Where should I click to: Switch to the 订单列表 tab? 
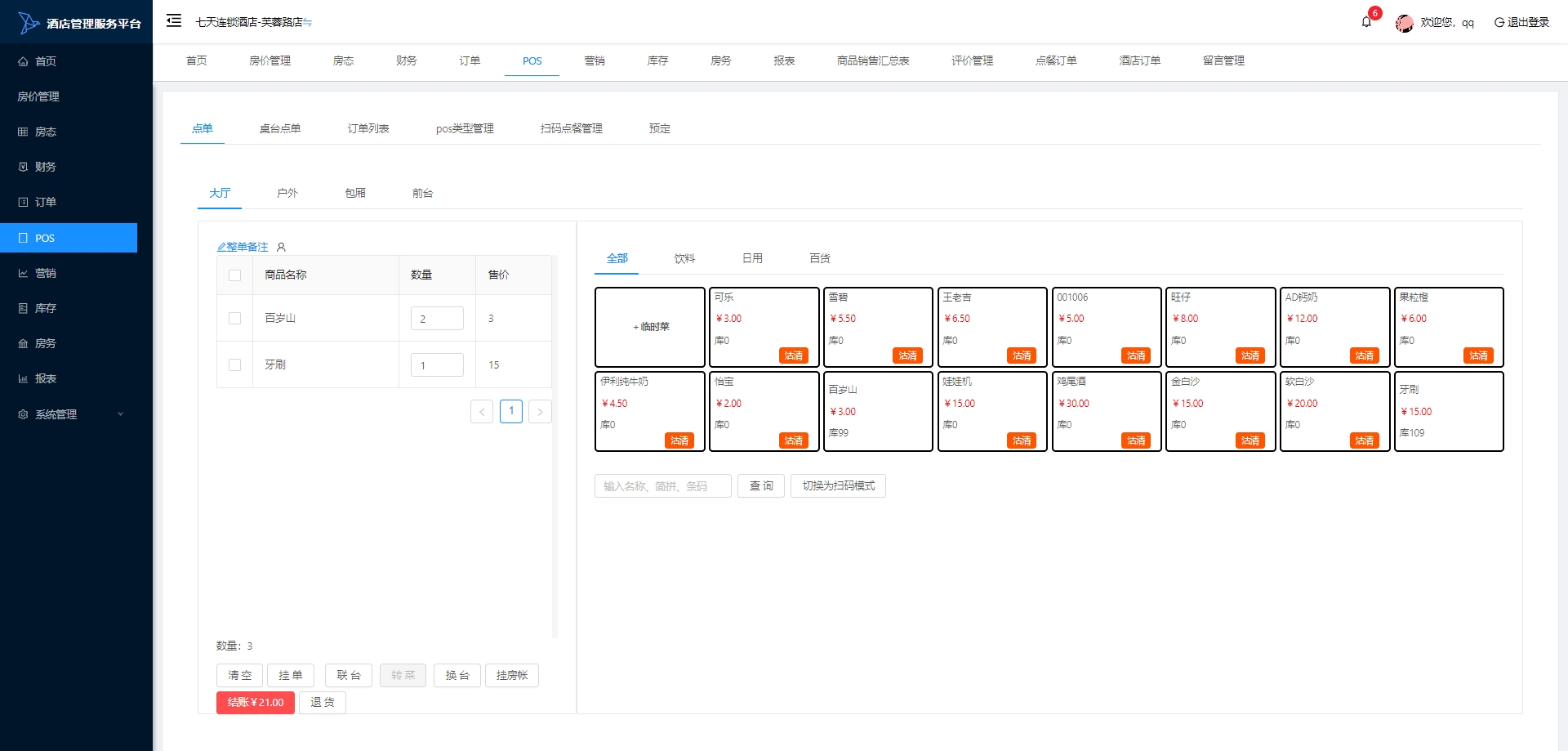368,128
